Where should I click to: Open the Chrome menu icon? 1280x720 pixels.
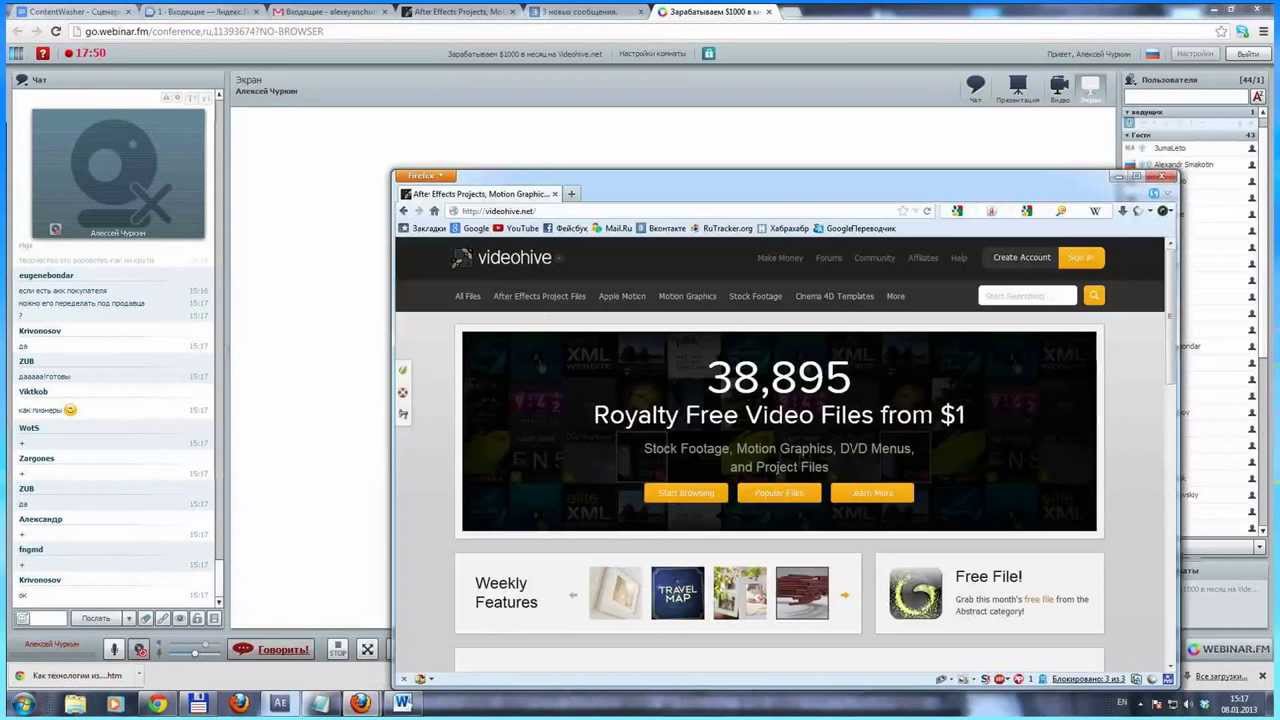pos(1265,31)
